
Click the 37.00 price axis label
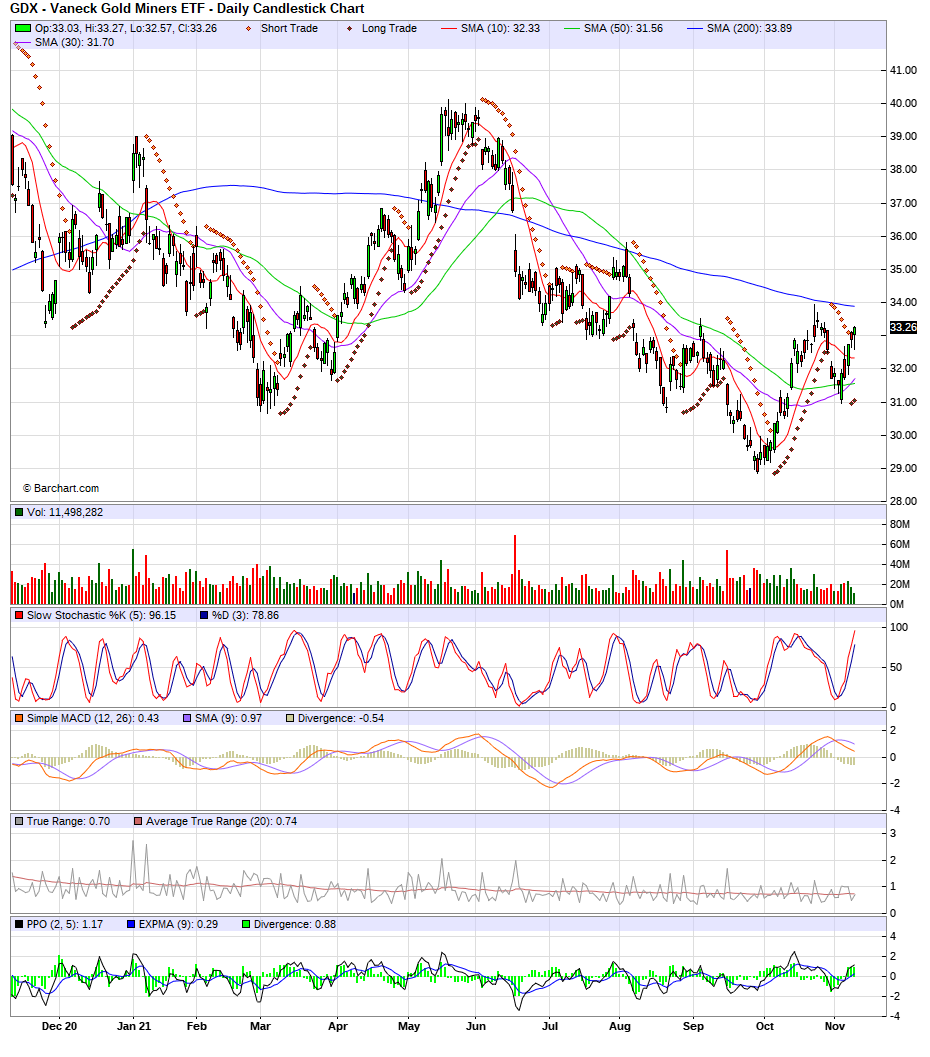click(903, 203)
